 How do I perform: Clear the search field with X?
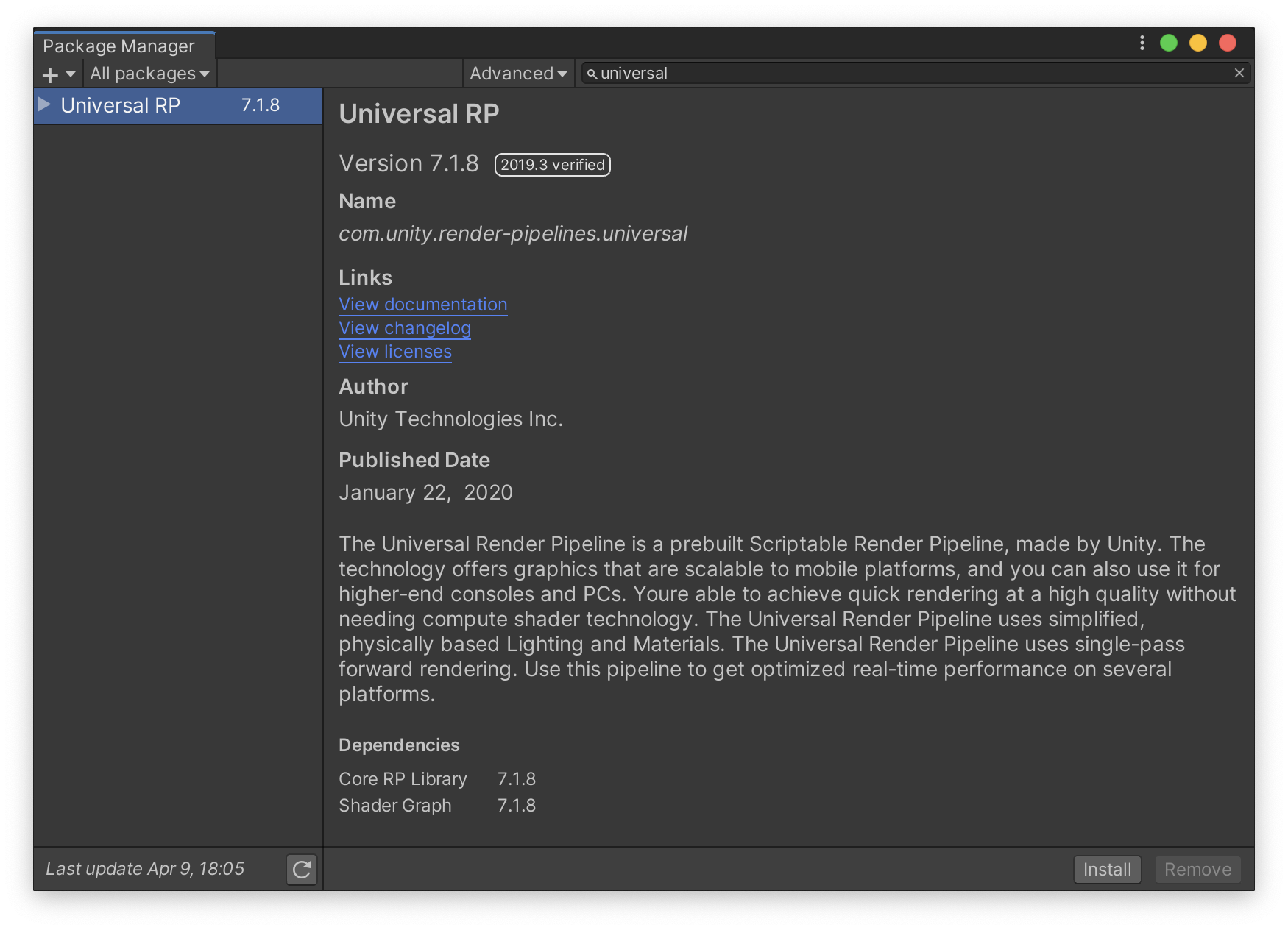click(x=1239, y=73)
